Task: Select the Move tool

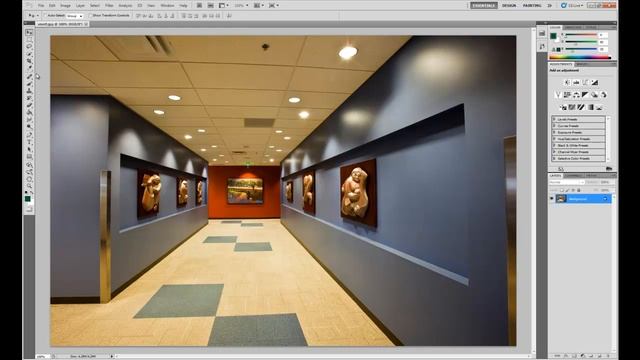Action: pos(29,32)
